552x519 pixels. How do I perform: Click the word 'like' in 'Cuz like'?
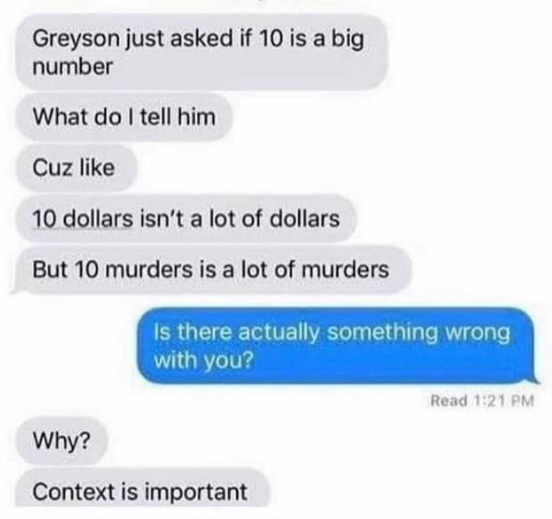[x=98, y=168]
